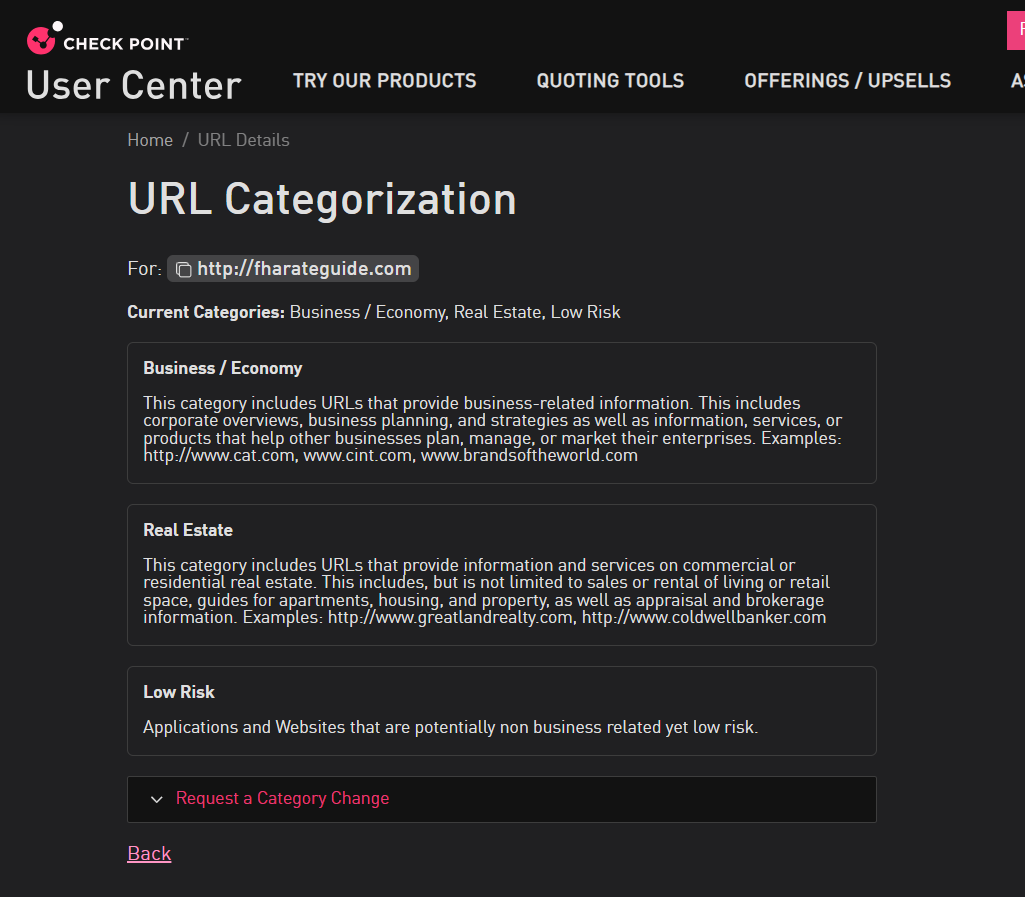Image resolution: width=1025 pixels, height=897 pixels.
Task: Click the www.coldwellbanker.com example URL
Action: [704, 617]
